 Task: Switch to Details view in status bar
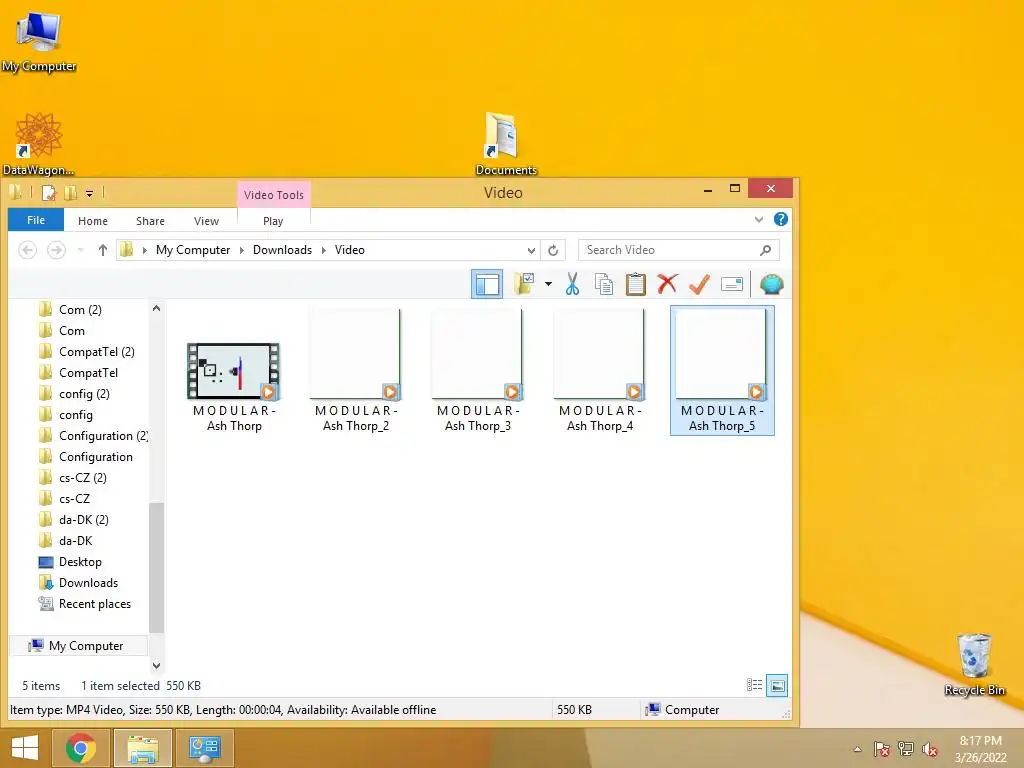pos(754,685)
